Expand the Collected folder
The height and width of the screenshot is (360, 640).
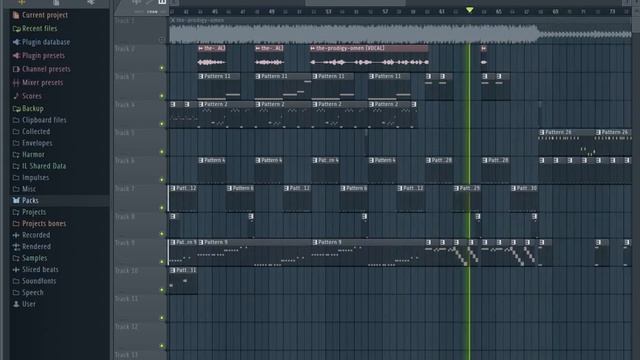coord(16,131)
